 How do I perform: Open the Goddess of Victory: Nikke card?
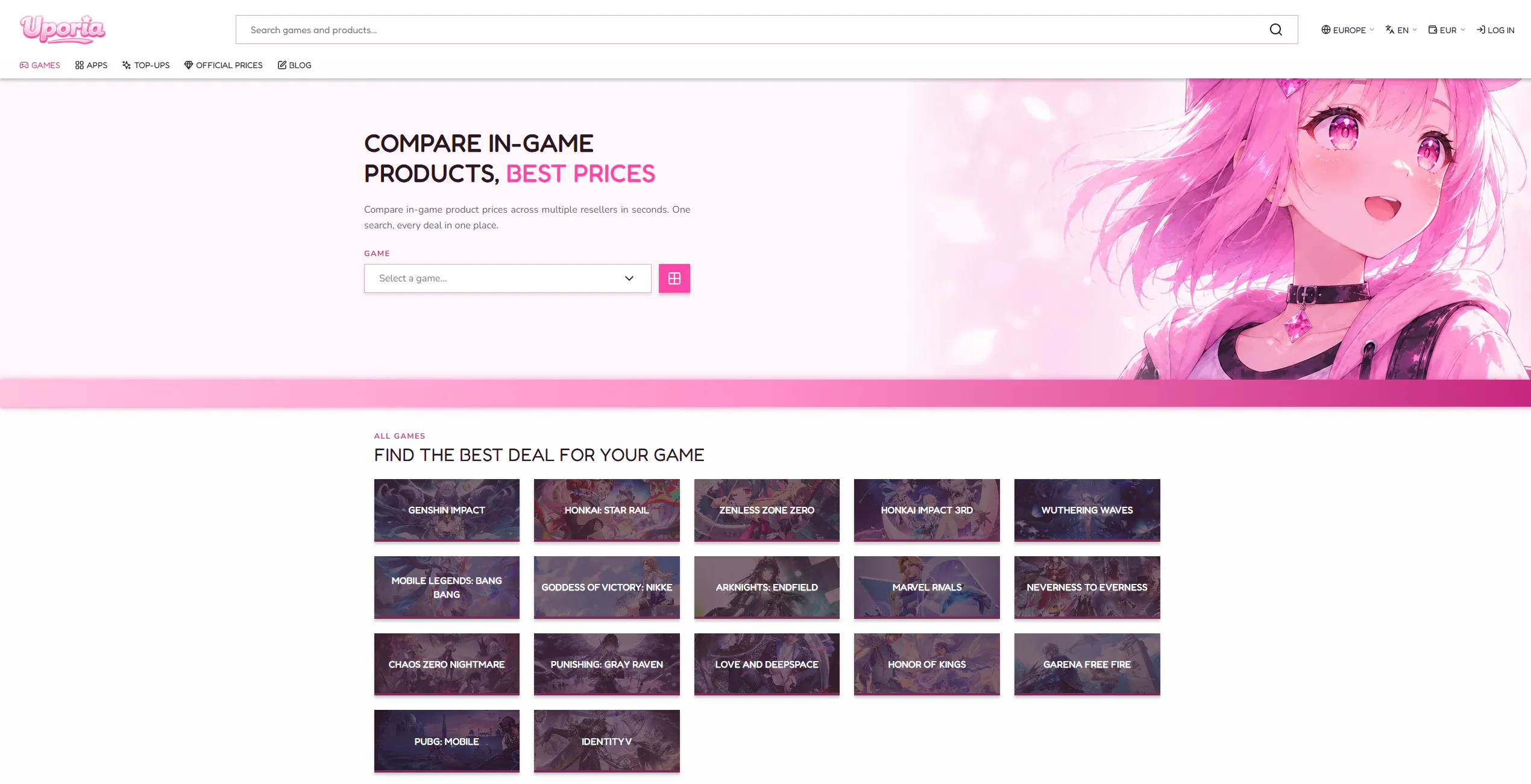(x=606, y=588)
